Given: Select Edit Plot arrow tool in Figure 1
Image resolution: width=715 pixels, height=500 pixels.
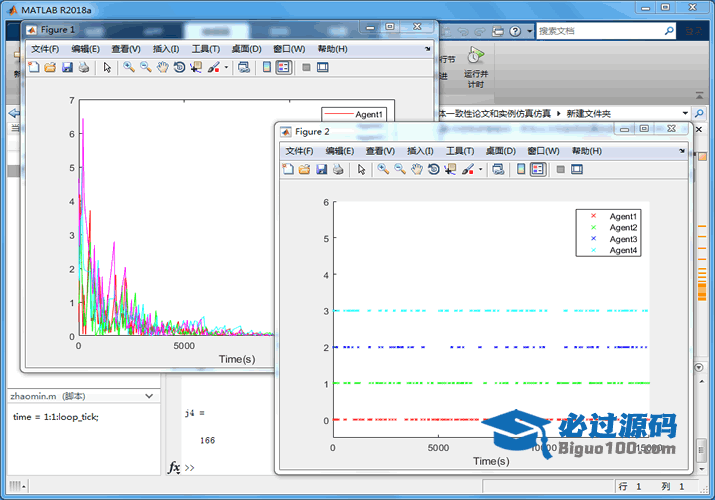Looking at the screenshot, I should 107,67.
